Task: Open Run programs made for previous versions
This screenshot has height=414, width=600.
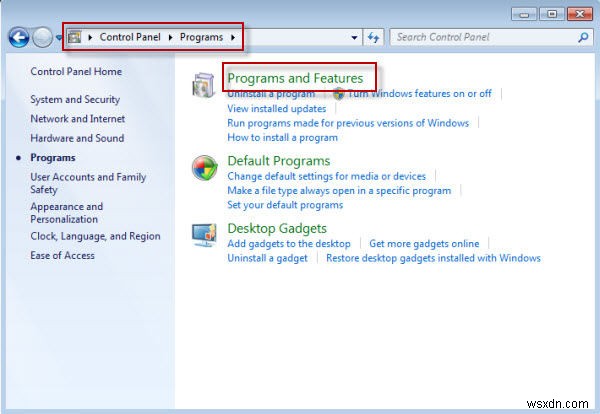Action: coord(348,123)
